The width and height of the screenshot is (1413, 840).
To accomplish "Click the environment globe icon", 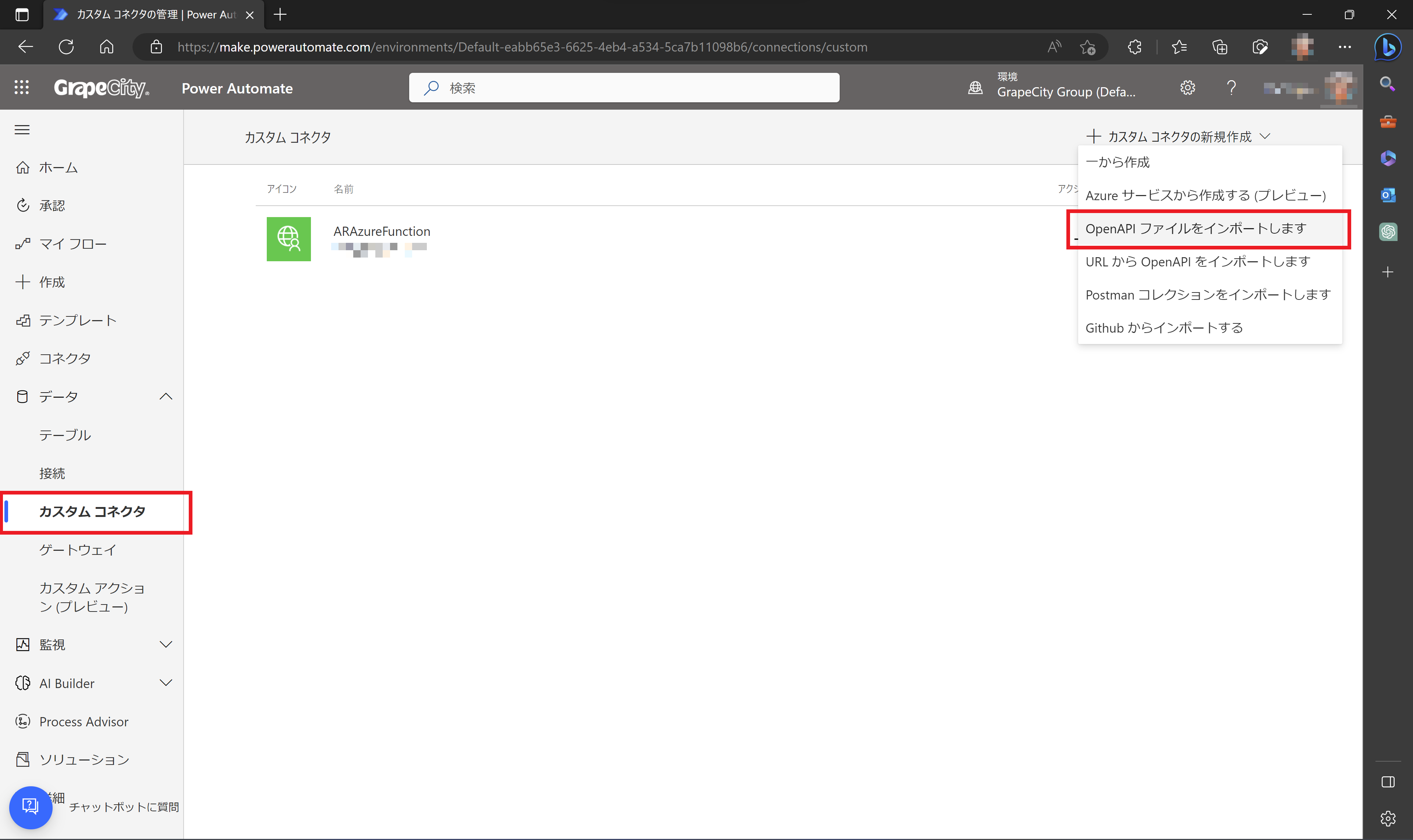I will click(x=975, y=88).
